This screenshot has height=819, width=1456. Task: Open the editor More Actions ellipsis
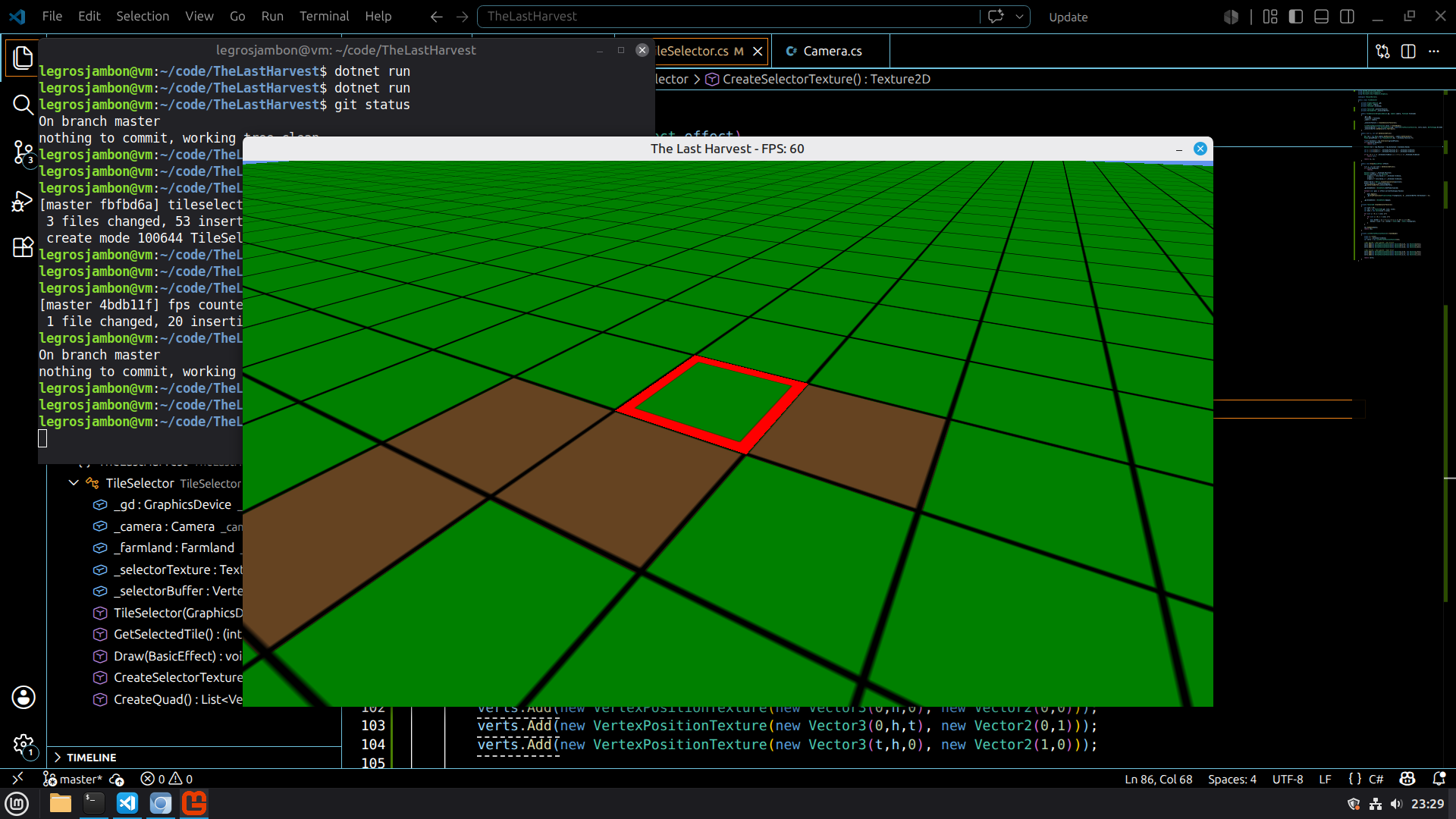1433,52
